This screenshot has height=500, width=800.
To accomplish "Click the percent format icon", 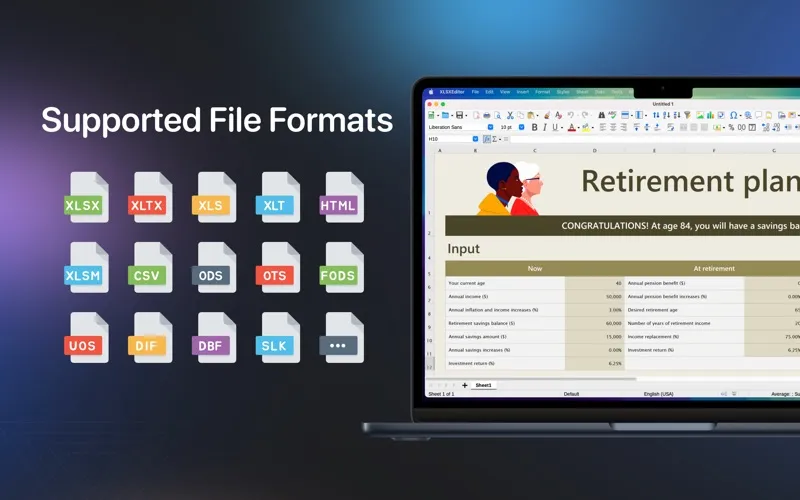I will coord(731,127).
